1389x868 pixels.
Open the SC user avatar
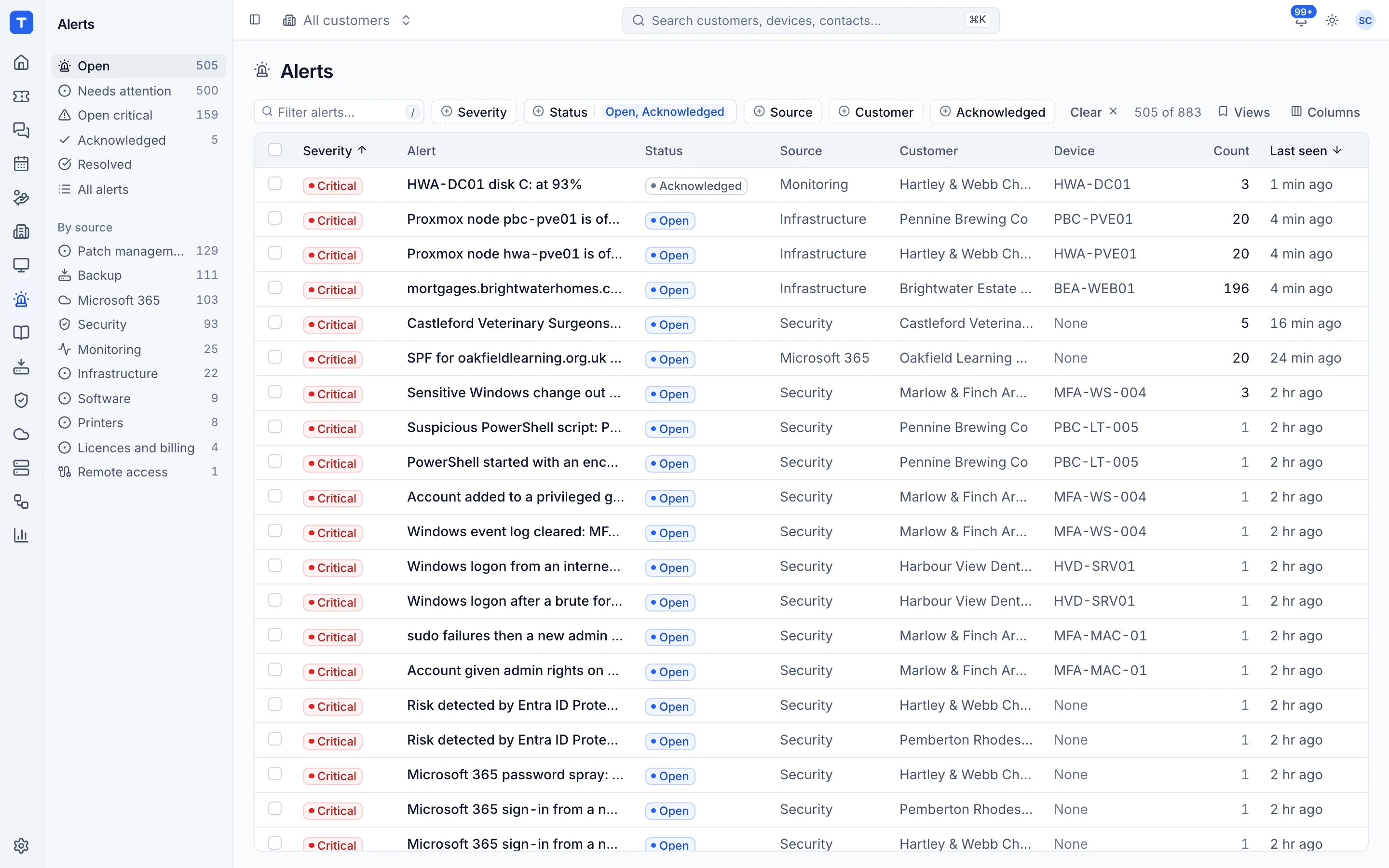1365,20
